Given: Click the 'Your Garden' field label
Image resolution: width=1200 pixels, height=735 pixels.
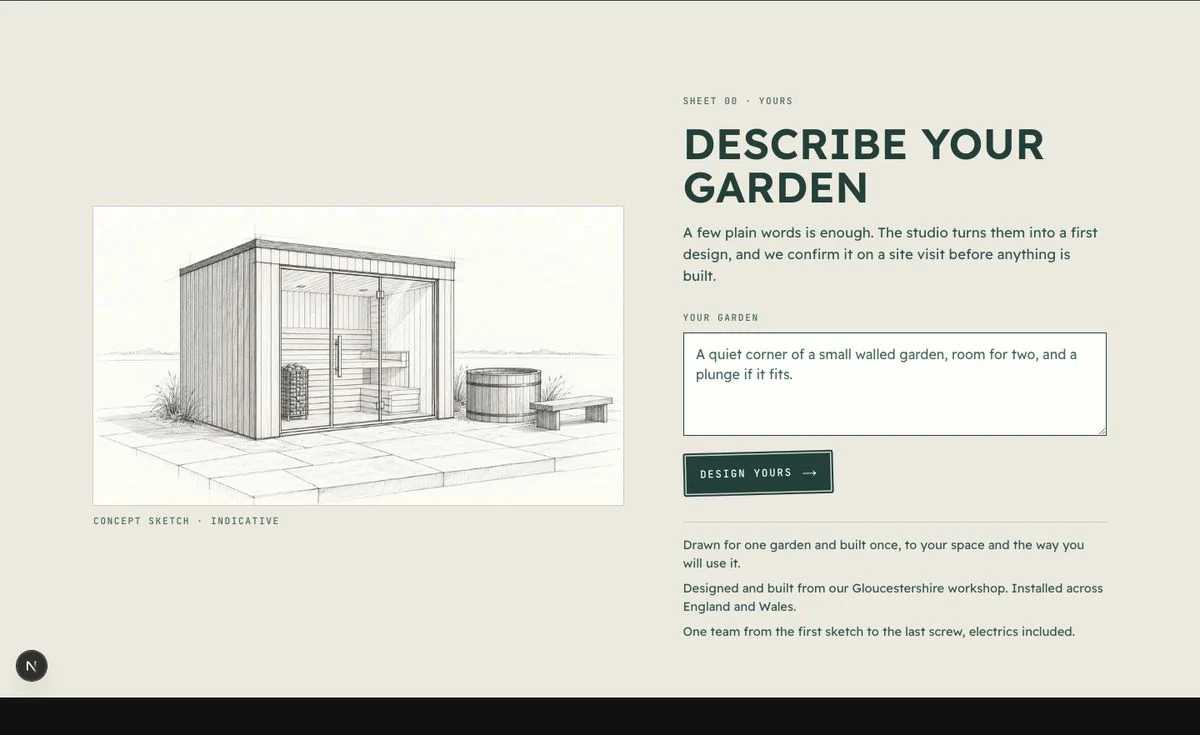Looking at the screenshot, I should [721, 318].
